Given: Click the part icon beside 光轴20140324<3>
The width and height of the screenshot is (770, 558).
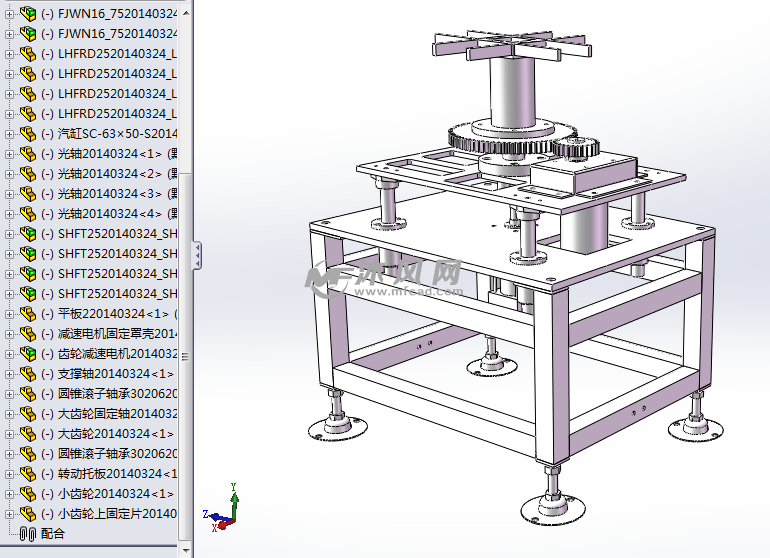Looking at the screenshot, I should point(28,194).
